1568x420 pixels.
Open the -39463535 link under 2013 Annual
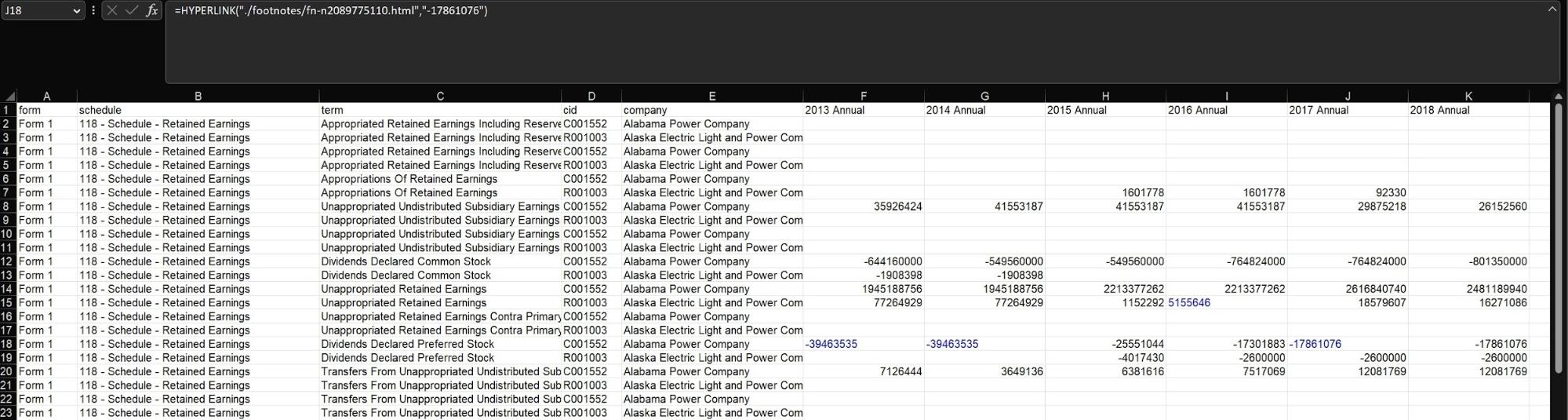(831, 344)
